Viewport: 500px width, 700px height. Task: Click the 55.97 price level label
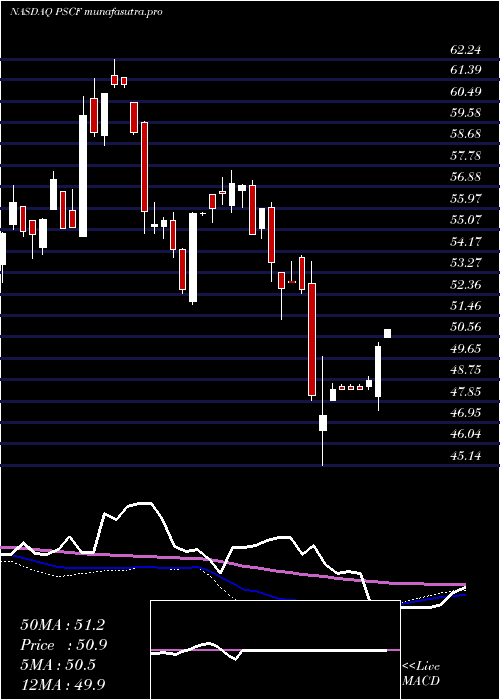pos(466,198)
